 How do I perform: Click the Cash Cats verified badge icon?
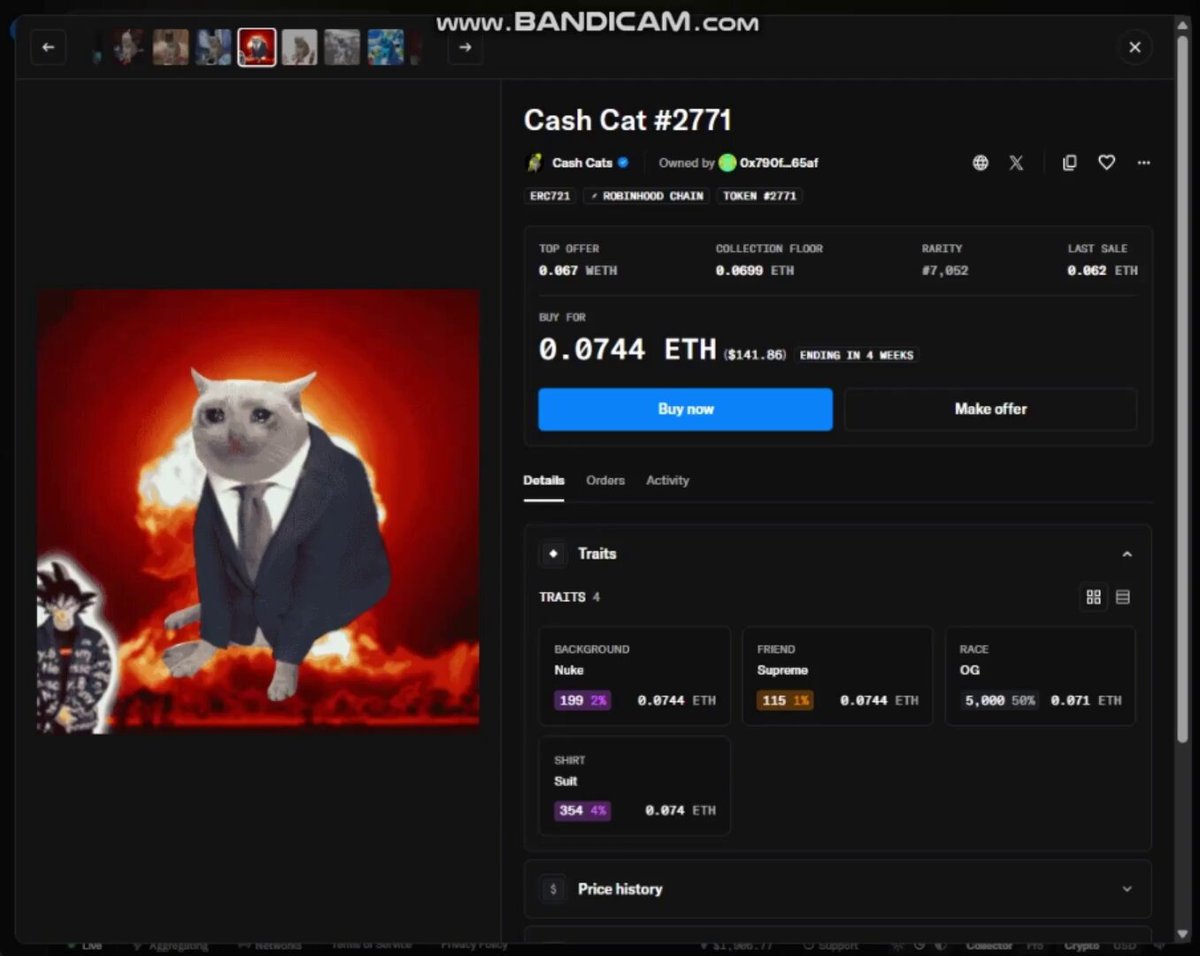pyautogui.click(x=623, y=163)
